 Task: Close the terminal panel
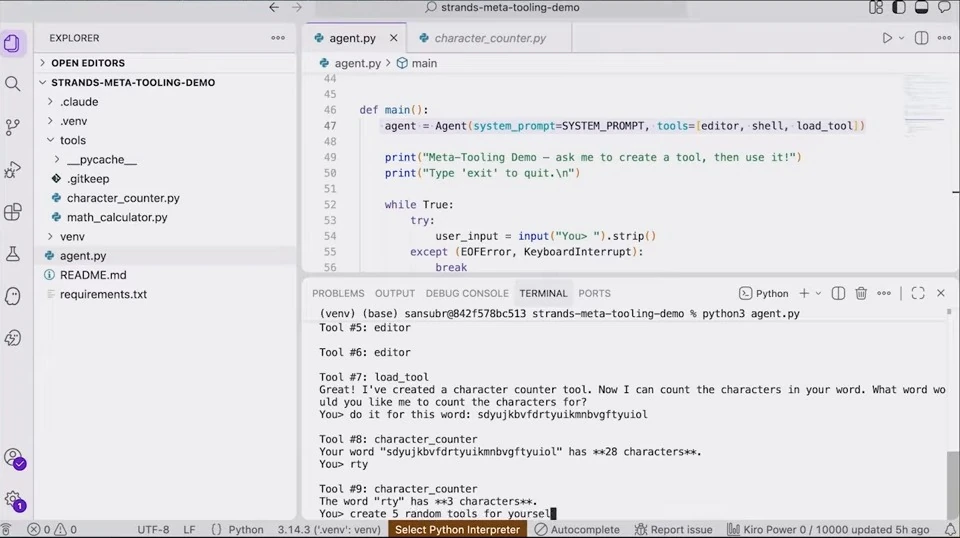tap(941, 293)
